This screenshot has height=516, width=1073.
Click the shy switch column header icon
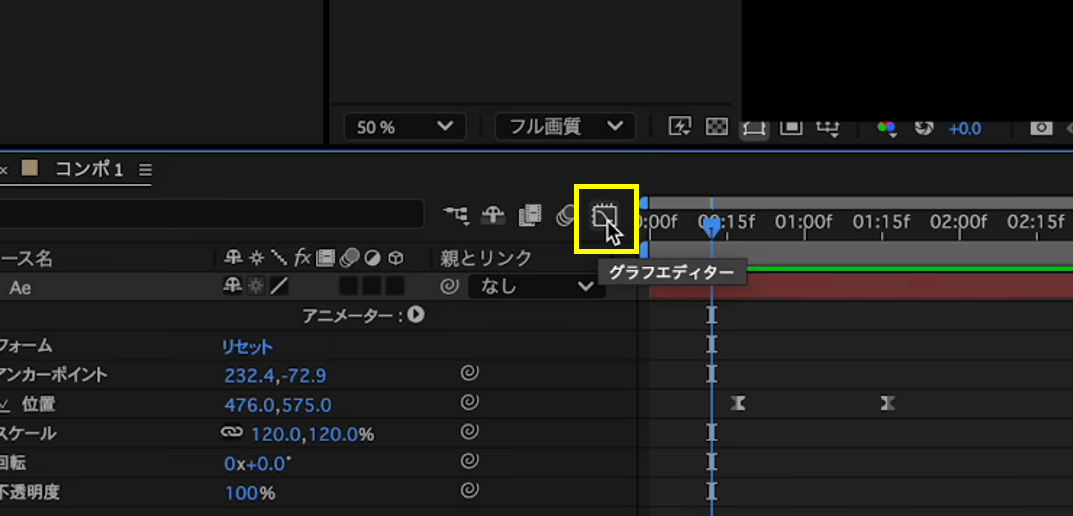[x=233, y=257]
